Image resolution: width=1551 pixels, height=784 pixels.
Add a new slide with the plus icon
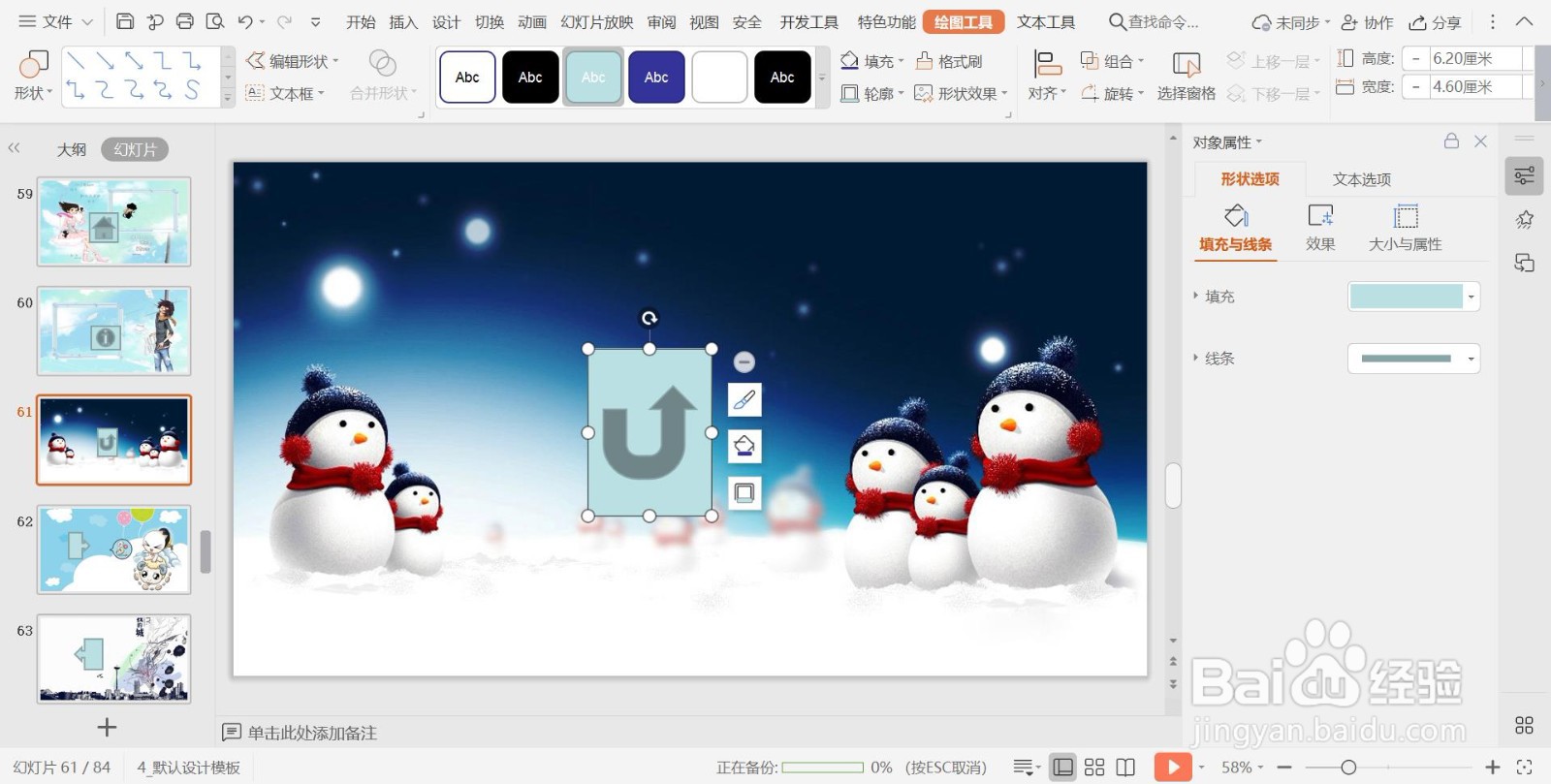pyautogui.click(x=107, y=727)
